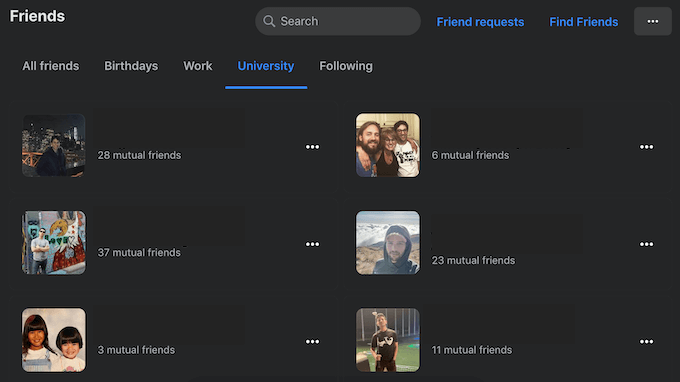Click the Find Friends link

click(584, 22)
